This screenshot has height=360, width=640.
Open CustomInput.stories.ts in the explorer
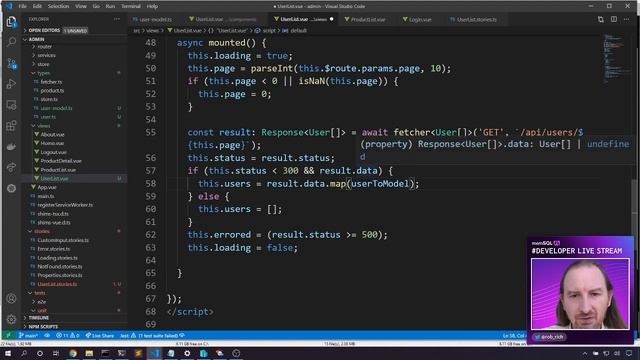coord(63,240)
